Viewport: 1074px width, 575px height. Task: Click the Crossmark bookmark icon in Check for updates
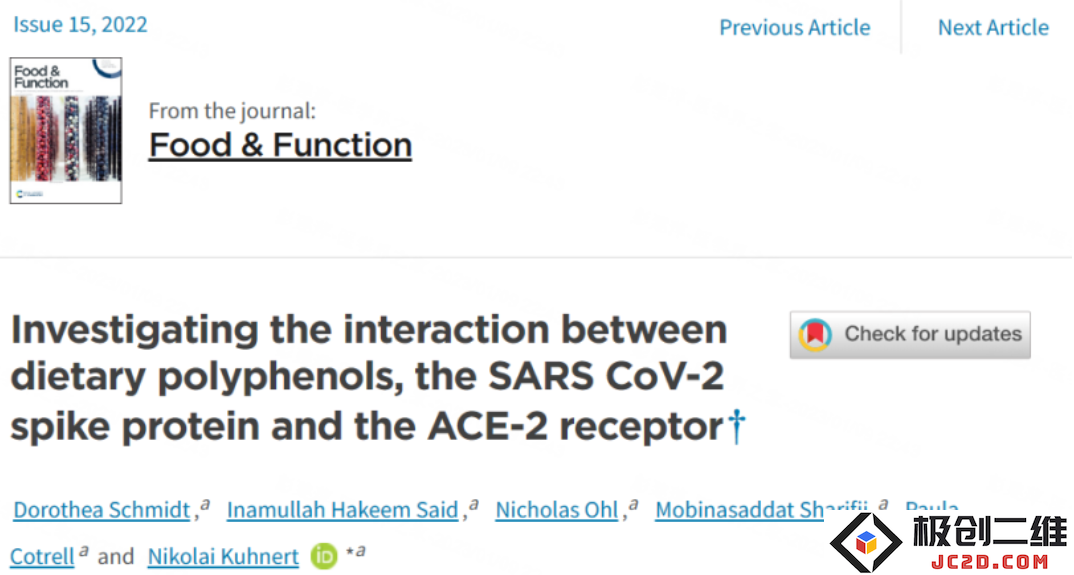point(814,334)
